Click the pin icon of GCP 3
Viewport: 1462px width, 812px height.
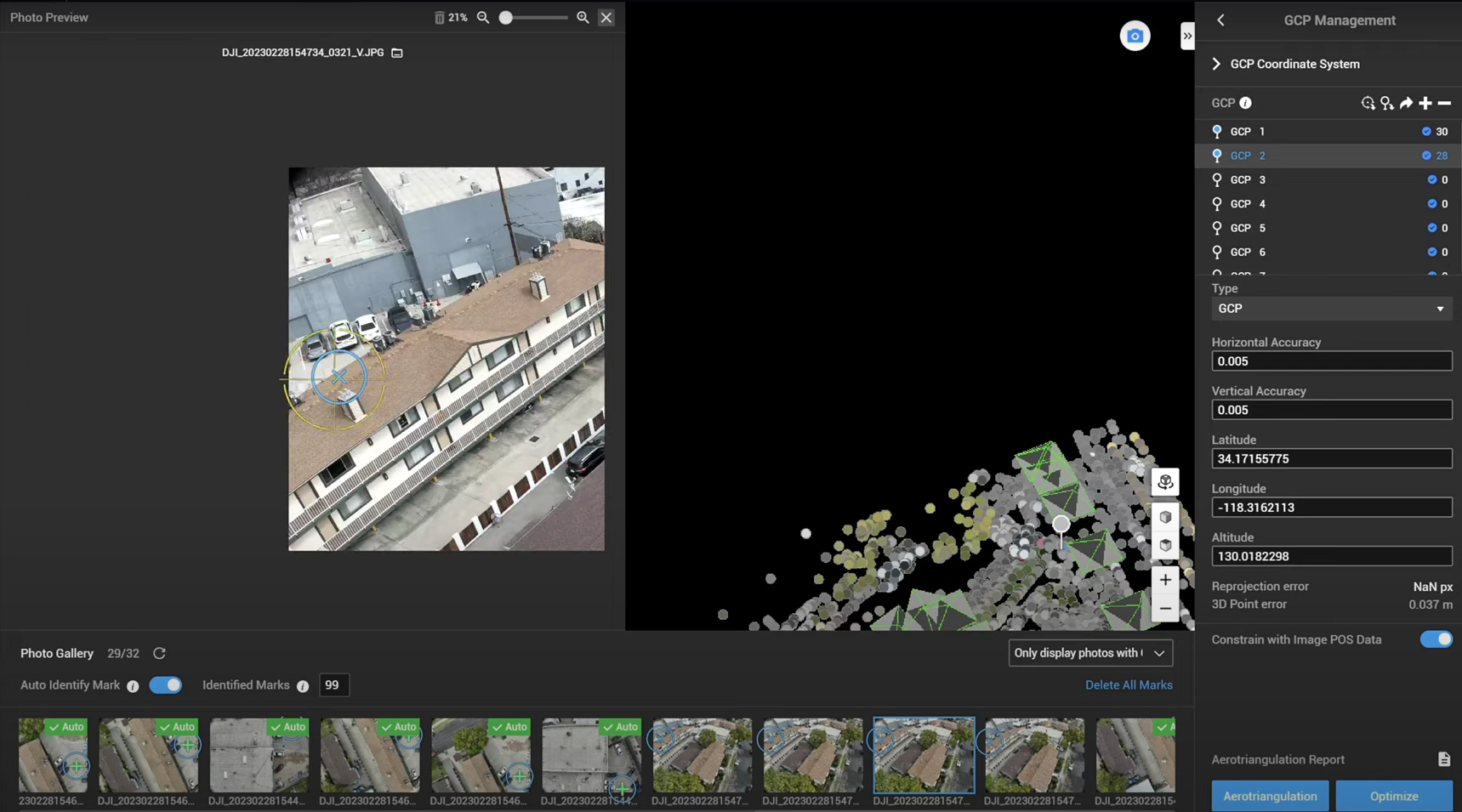(1217, 180)
